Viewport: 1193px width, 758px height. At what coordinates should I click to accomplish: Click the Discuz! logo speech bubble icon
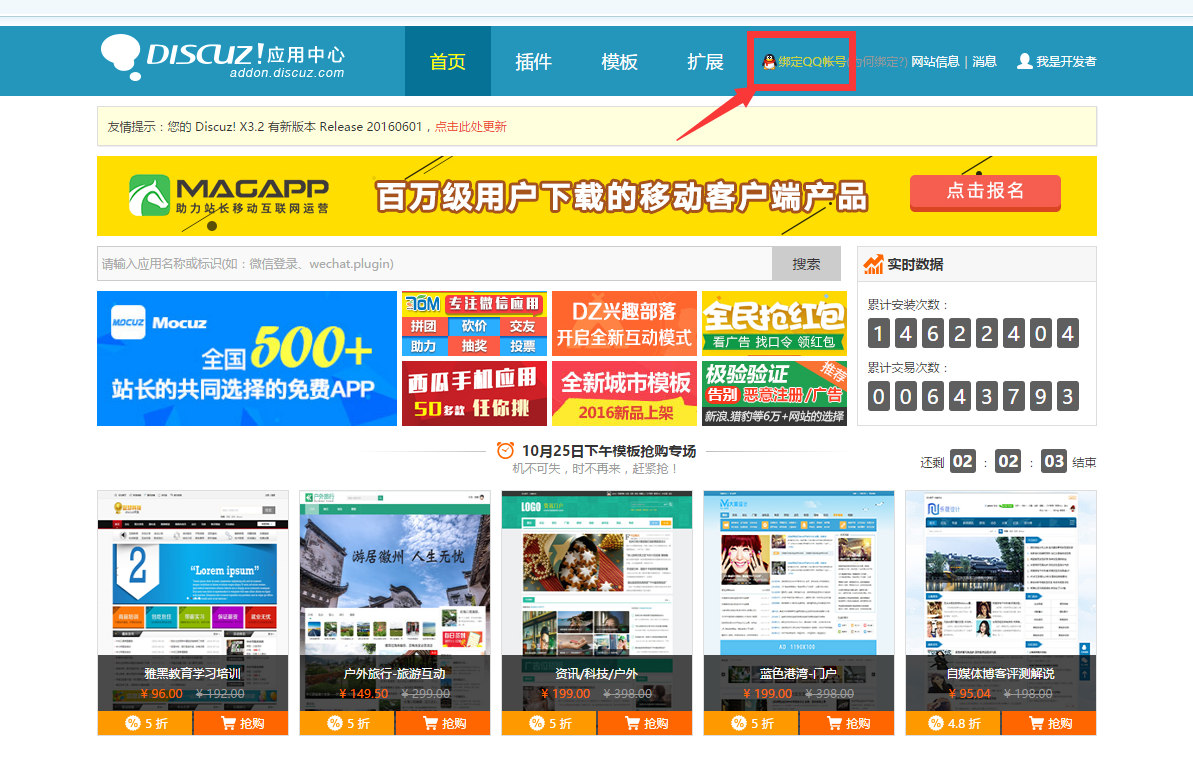[122, 57]
